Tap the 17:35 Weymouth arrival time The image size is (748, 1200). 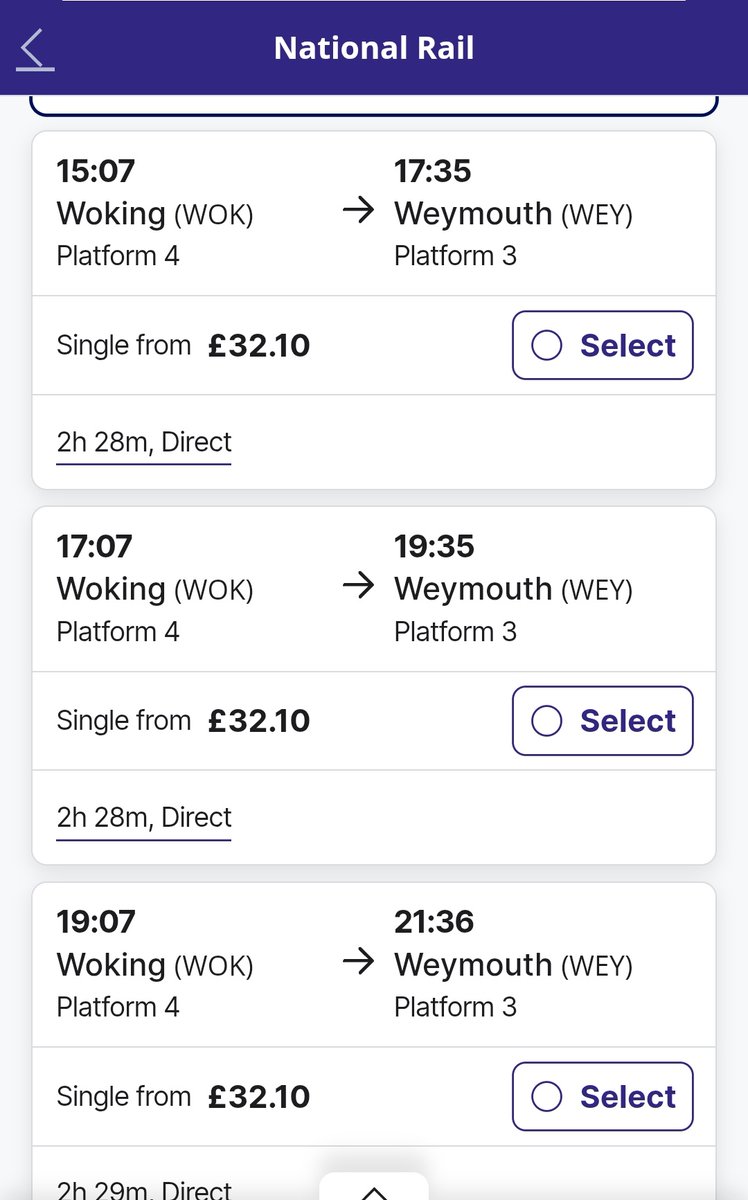coord(433,171)
